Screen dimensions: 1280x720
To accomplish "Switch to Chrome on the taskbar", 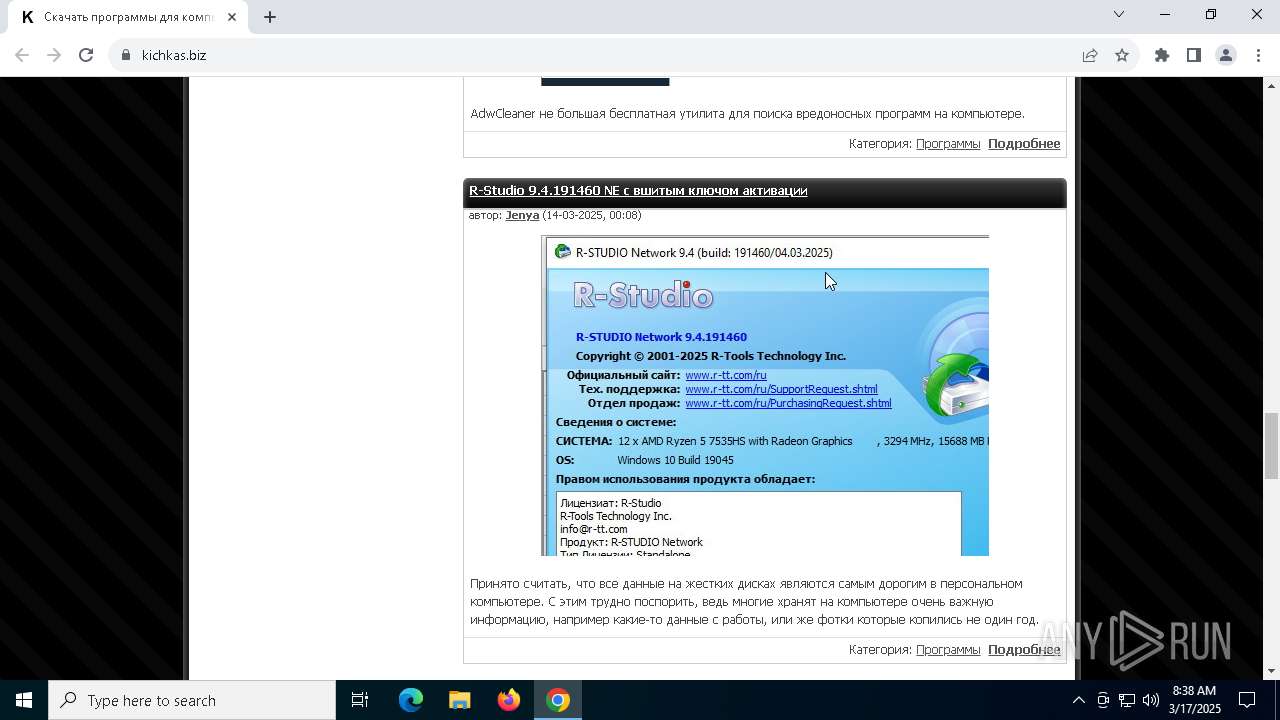I will pyautogui.click(x=558, y=700).
